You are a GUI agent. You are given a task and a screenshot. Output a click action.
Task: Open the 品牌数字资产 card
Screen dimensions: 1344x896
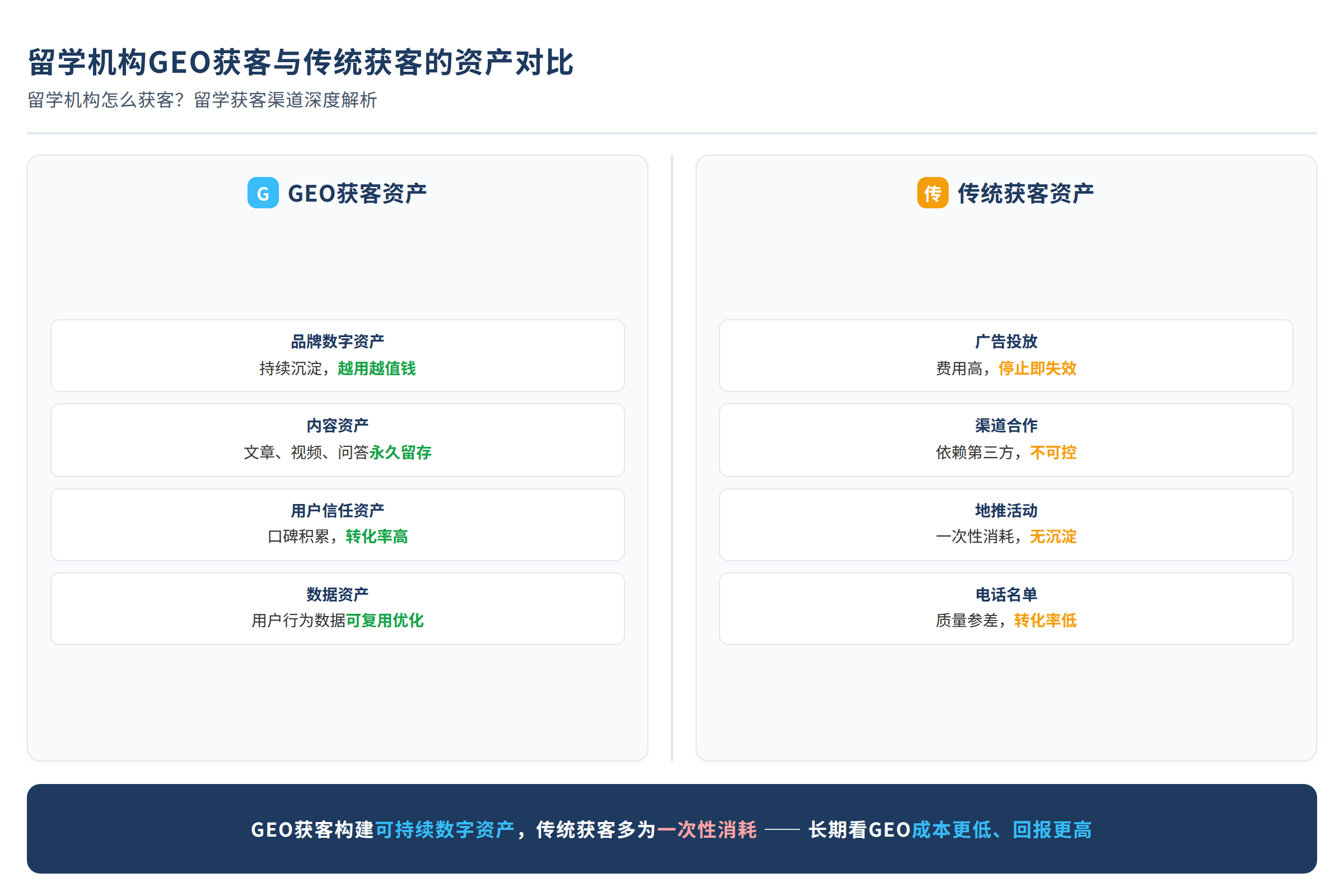pos(338,356)
